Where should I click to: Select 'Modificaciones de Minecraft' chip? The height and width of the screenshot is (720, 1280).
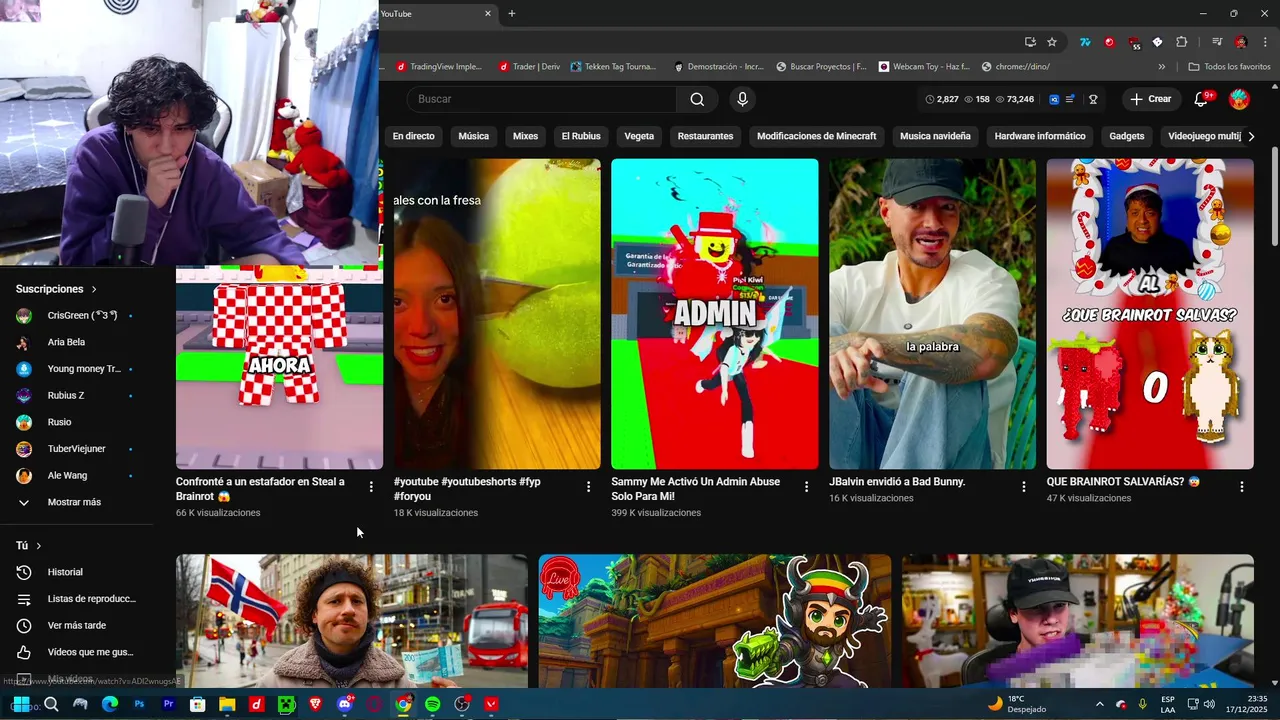pos(816,136)
